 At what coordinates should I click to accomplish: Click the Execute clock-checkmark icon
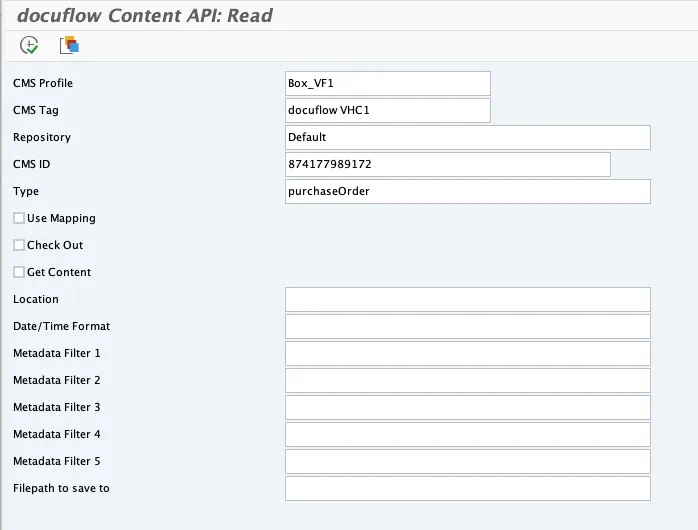point(29,45)
